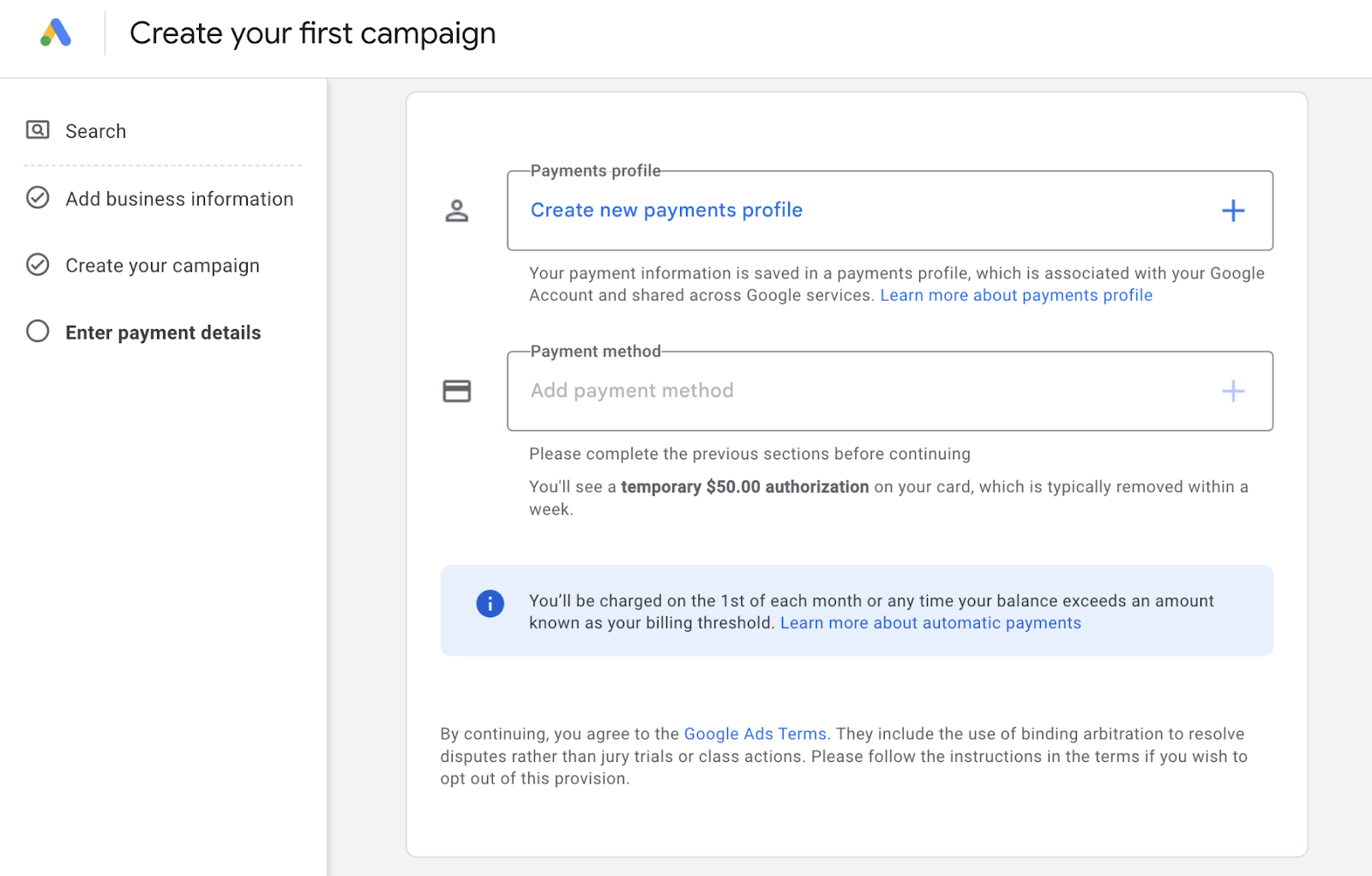Click the credit card icon beside Payment method
This screenshot has width=1372, height=876.
point(457,391)
